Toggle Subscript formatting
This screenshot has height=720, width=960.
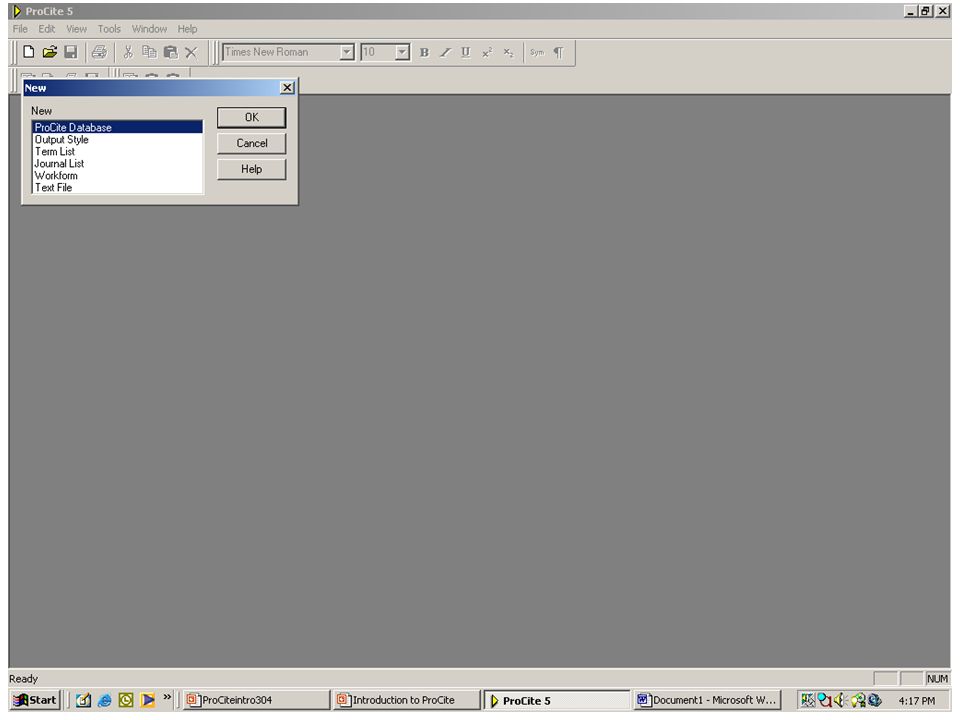click(x=508, y=52)
